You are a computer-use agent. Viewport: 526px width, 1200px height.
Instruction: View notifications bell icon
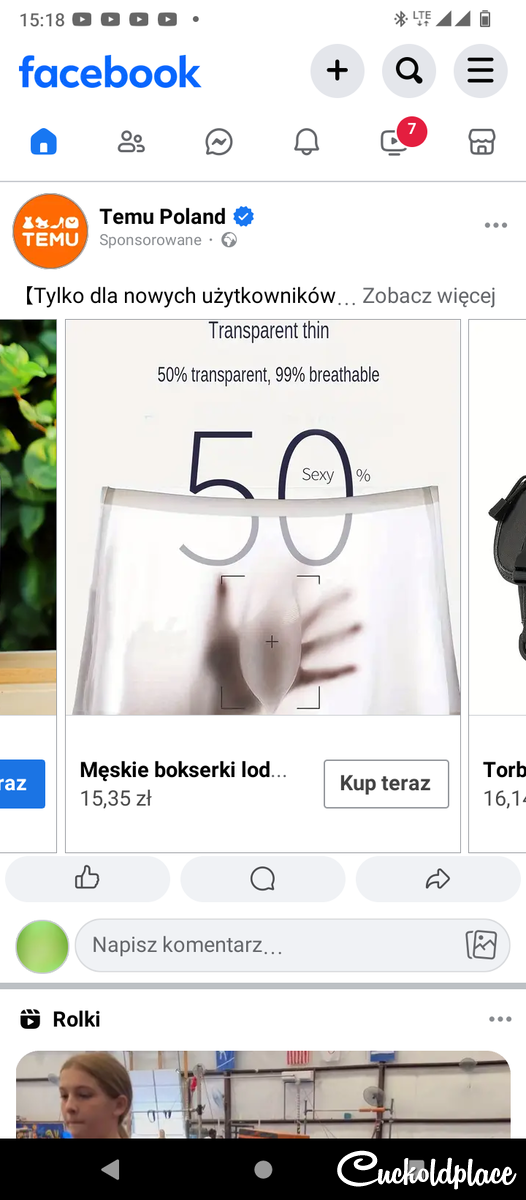click(307, 142)
